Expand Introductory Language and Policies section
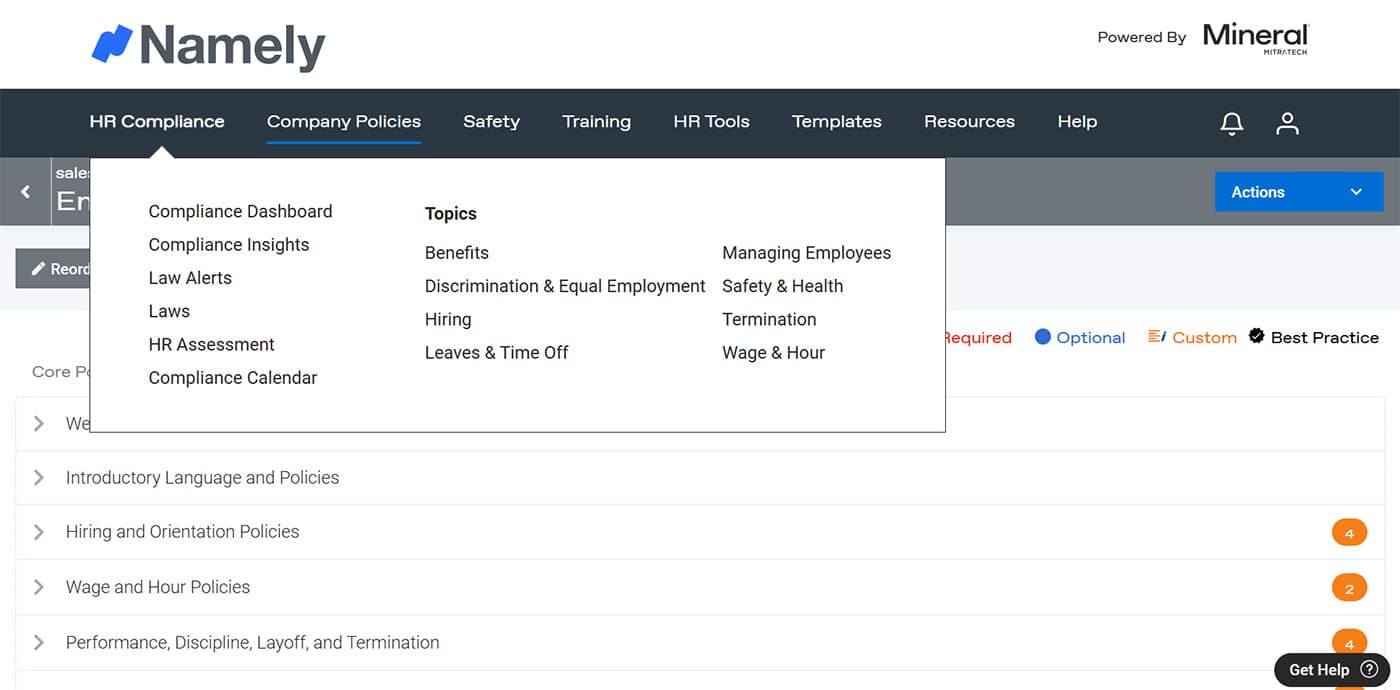1400x690 pixels. (x=39, y=478)
